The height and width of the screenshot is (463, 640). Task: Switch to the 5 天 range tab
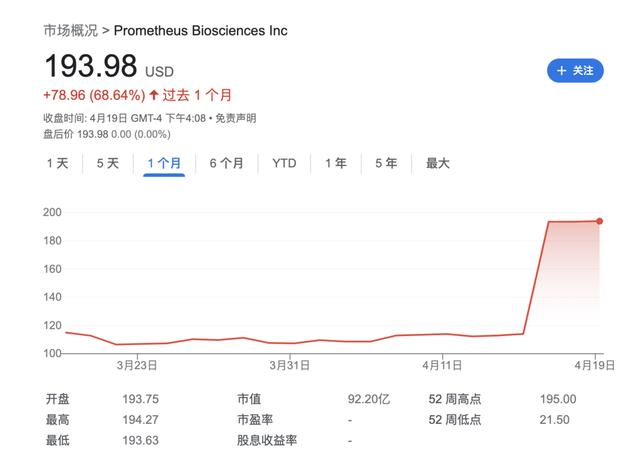[107, 163]
